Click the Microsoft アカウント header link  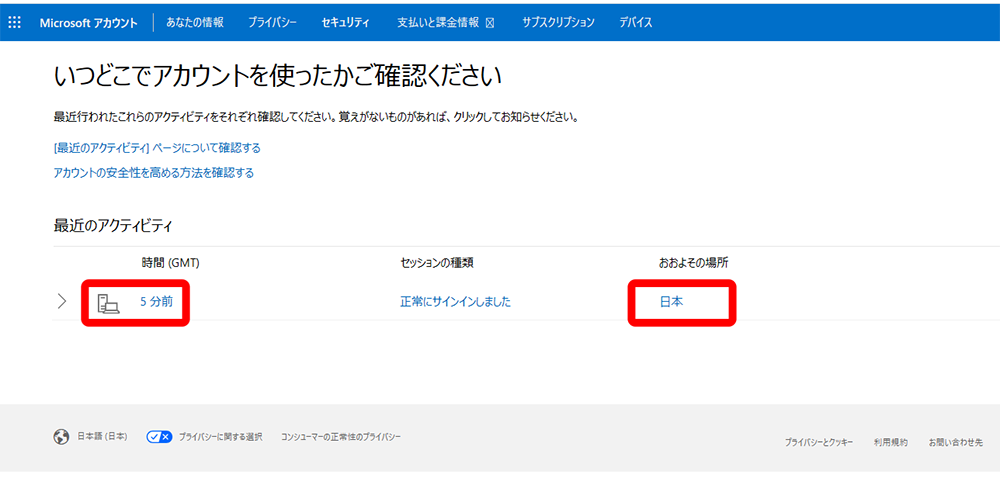point(88,22)
